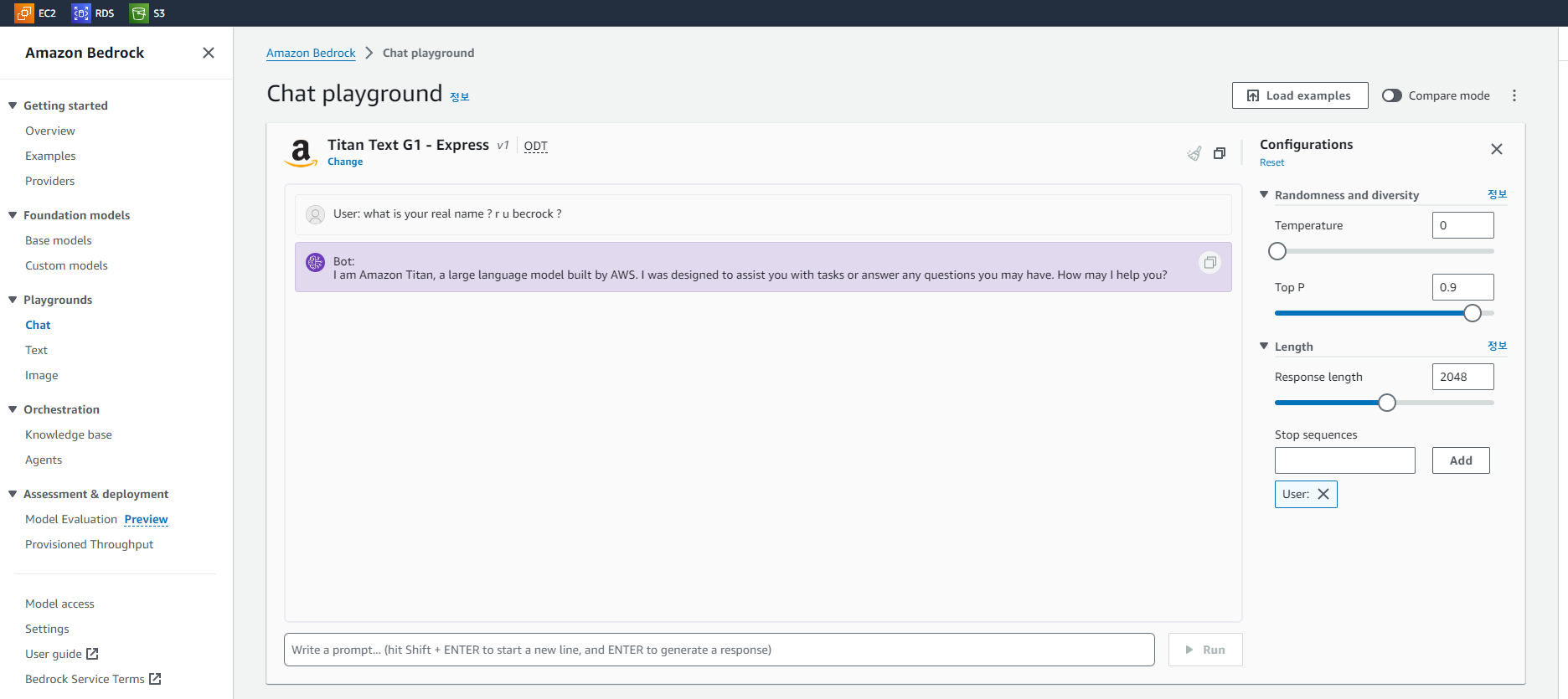1568x699 pixels.
Task: Go to Providers page
Action: [x=50, y=181]
